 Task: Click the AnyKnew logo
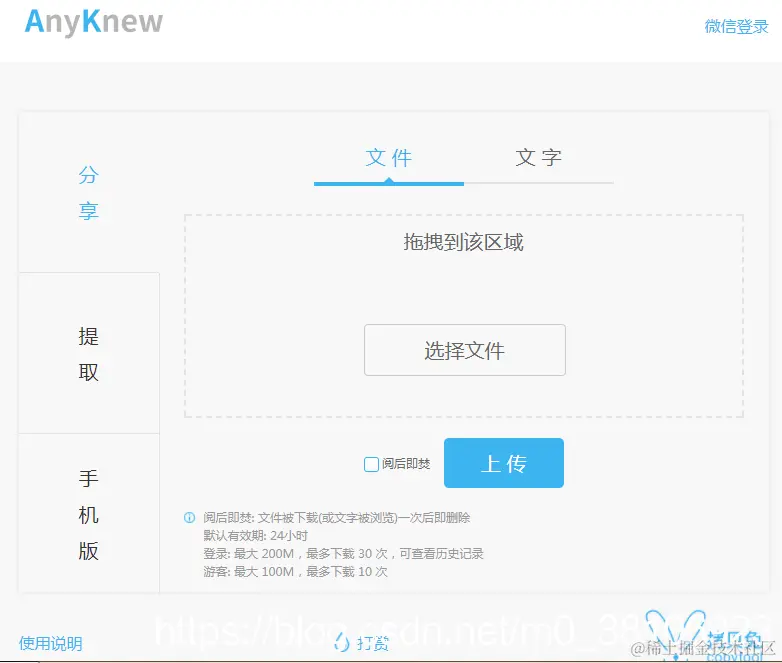94,22
